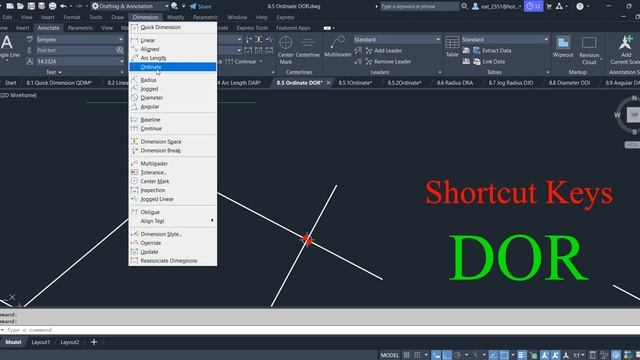Viewport: 640px width, 360px height.
Task: Choose Oblique menu entry
Action: tap(173, 212)
